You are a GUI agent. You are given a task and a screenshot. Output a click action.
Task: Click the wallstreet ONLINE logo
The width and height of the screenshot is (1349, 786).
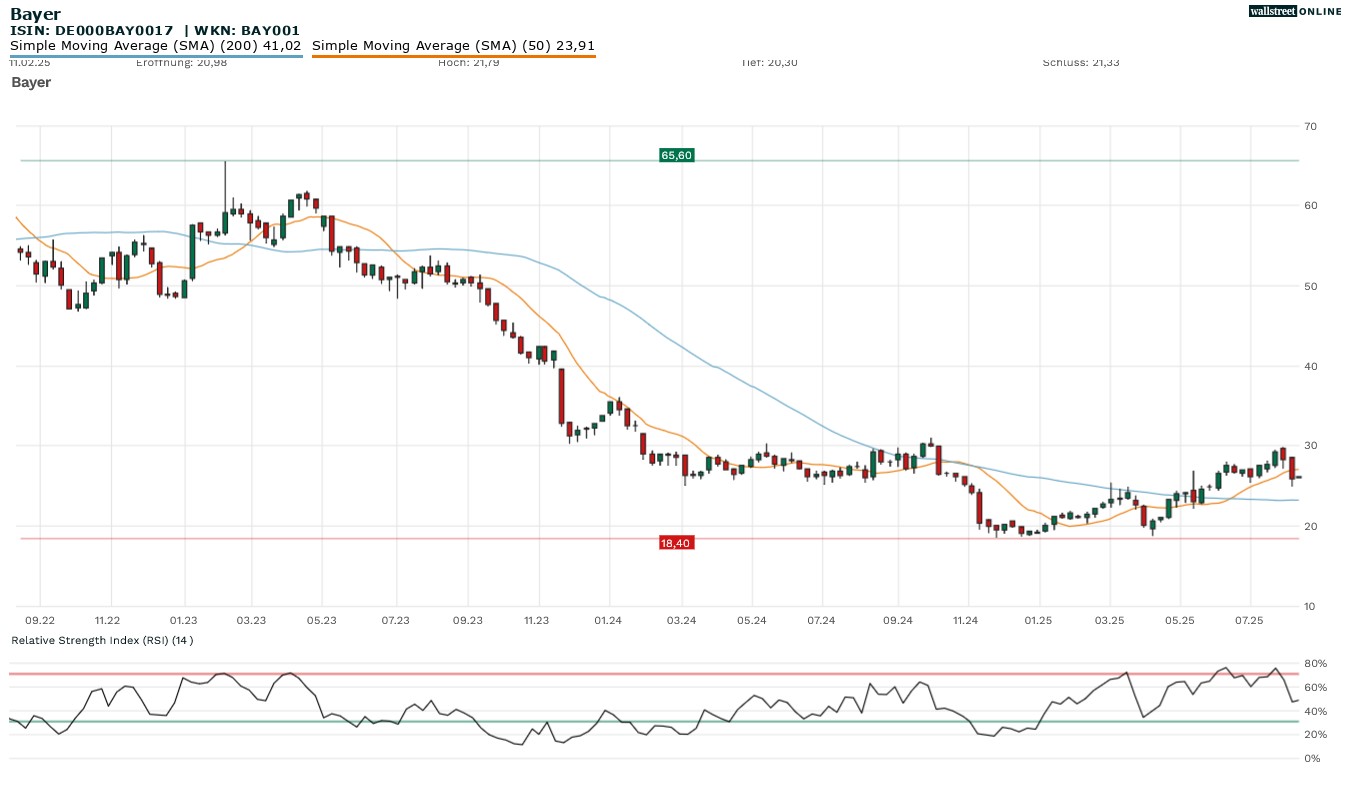pos(1295,11)
